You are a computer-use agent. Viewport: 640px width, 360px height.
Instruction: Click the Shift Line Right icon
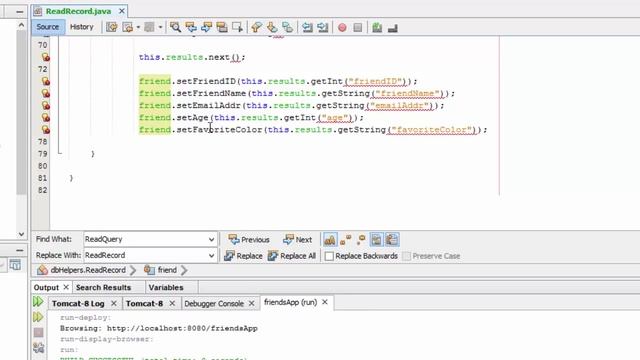click(323, 27)
